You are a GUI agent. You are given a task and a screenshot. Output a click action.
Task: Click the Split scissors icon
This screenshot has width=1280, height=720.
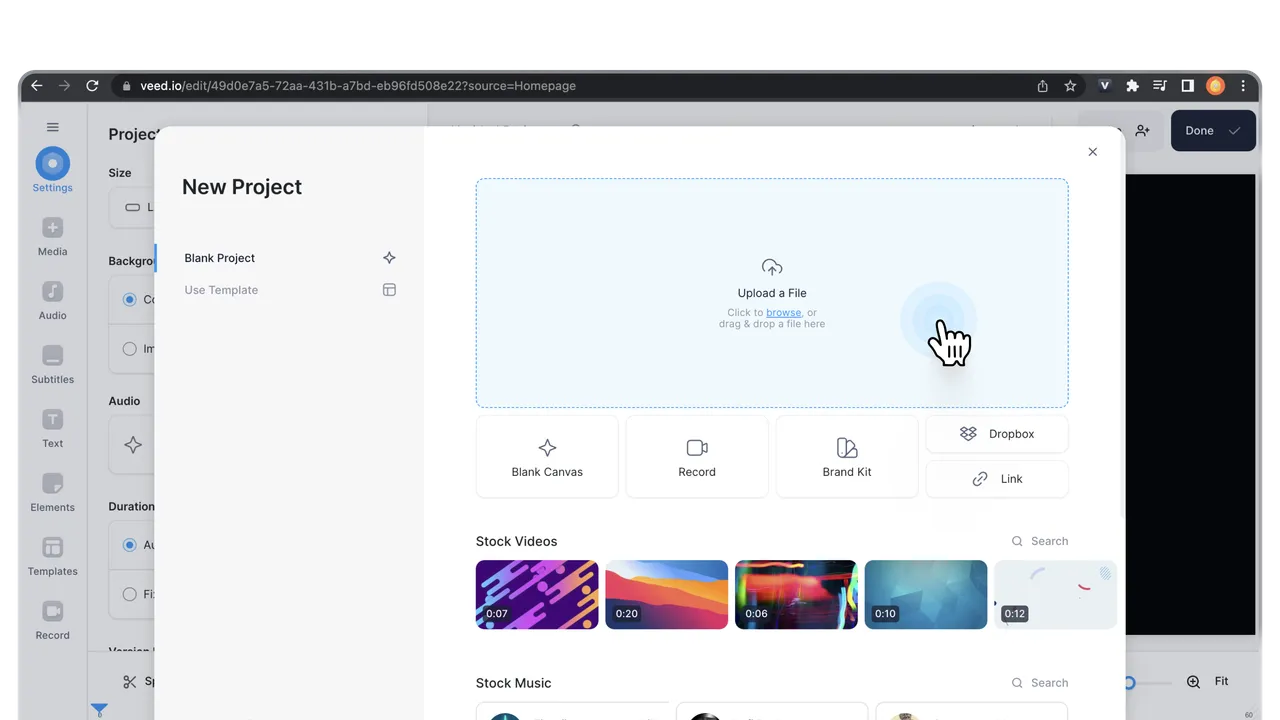[x=130, y=682]
